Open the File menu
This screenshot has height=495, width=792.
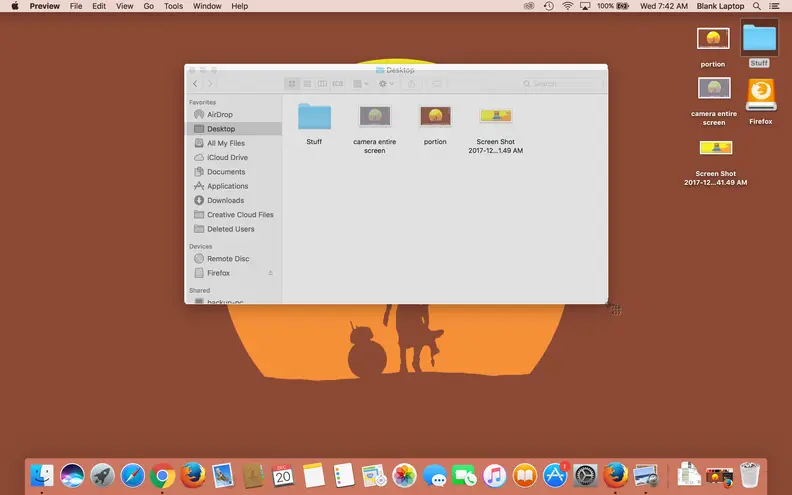click(76, 6)
